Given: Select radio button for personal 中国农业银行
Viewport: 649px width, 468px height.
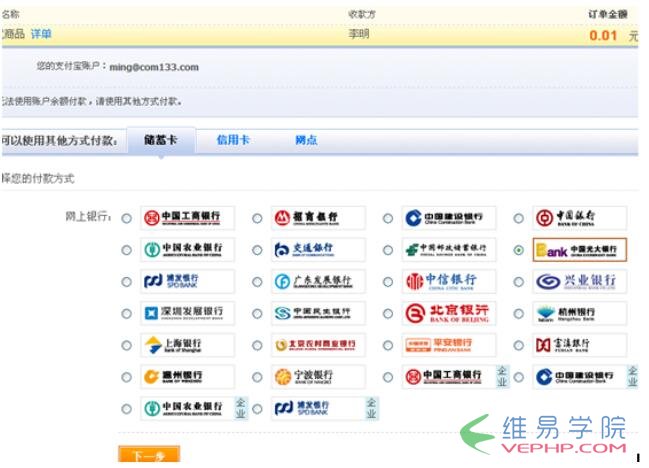Looking at the screenshot, I should coord(127,250).
